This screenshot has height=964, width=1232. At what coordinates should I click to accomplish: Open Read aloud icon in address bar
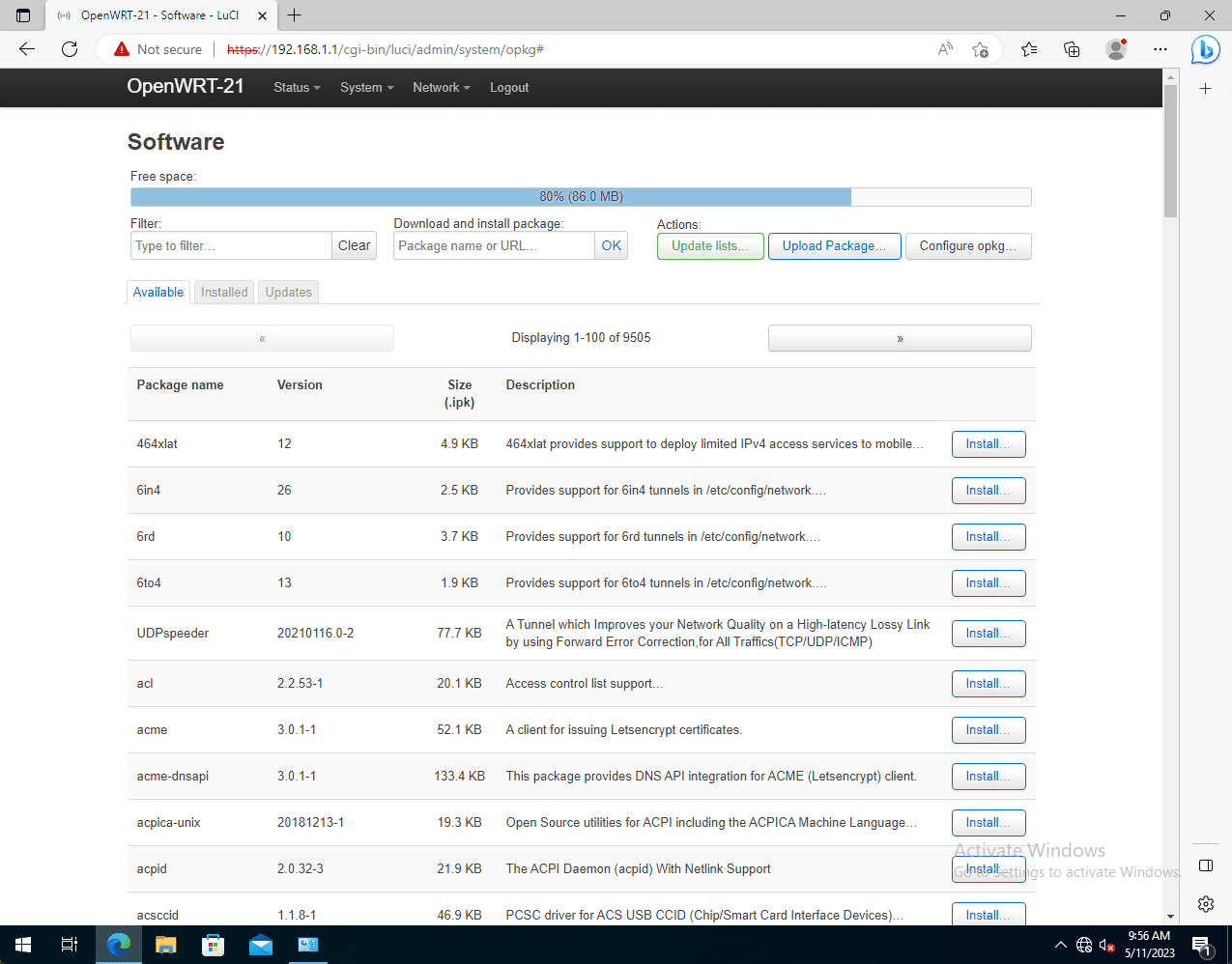[x=945, y=49]
